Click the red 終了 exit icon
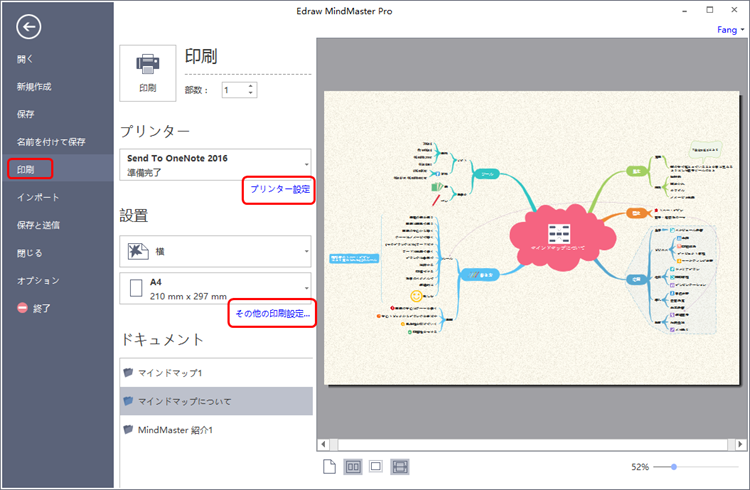 coord(23,308)
